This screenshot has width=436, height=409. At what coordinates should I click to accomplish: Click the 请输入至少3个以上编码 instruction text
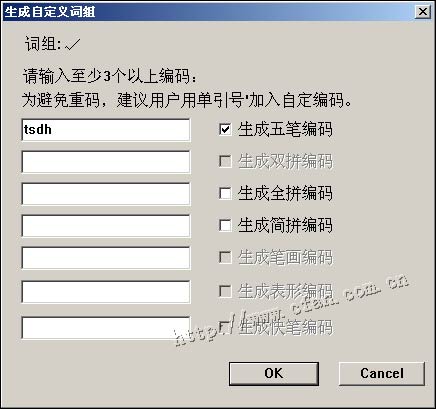(110, 76)
